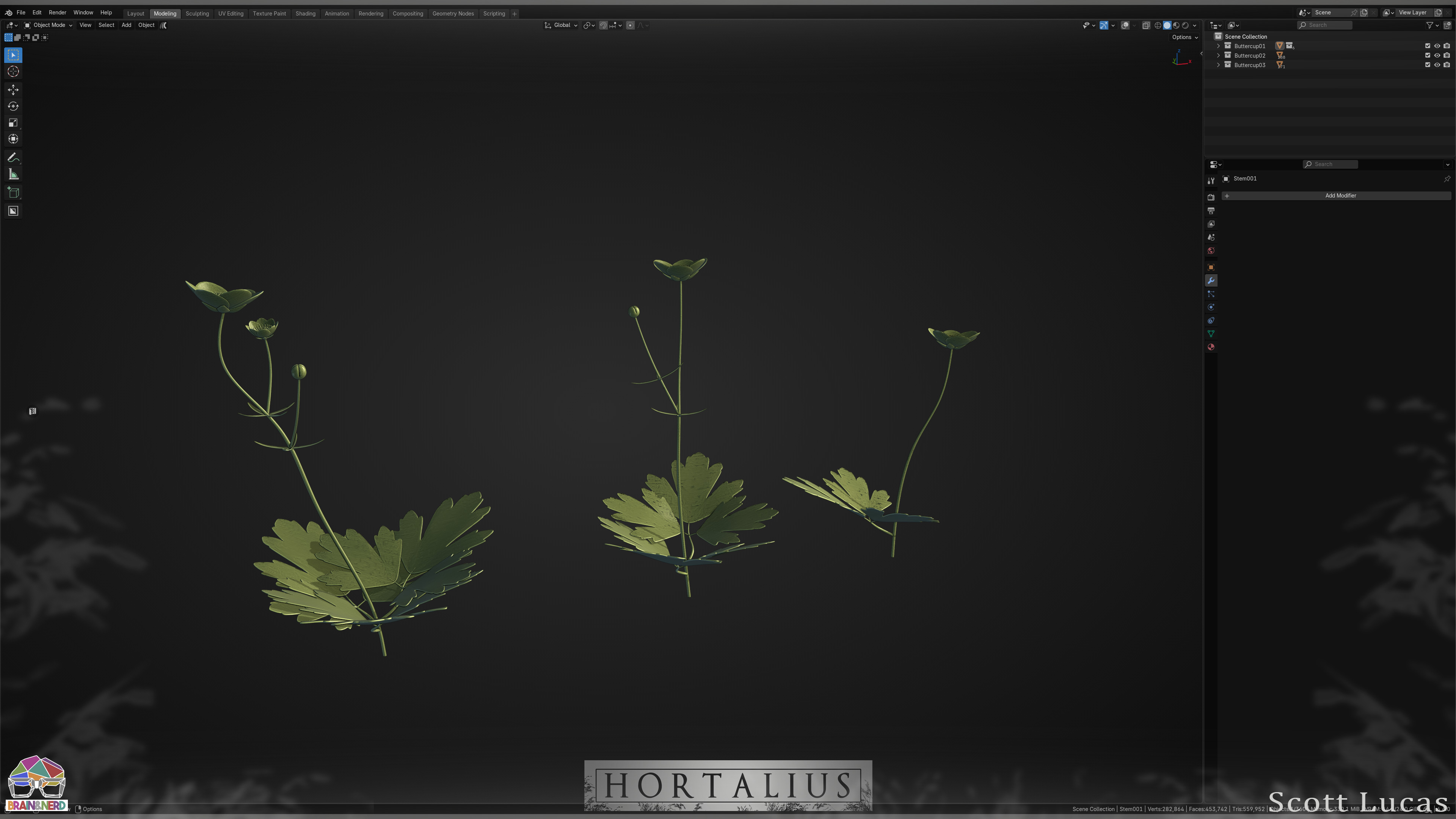The height and width of the screenshot is (819, 1456).
Task: Click the new scene copy button
Action: [1363, 13]
